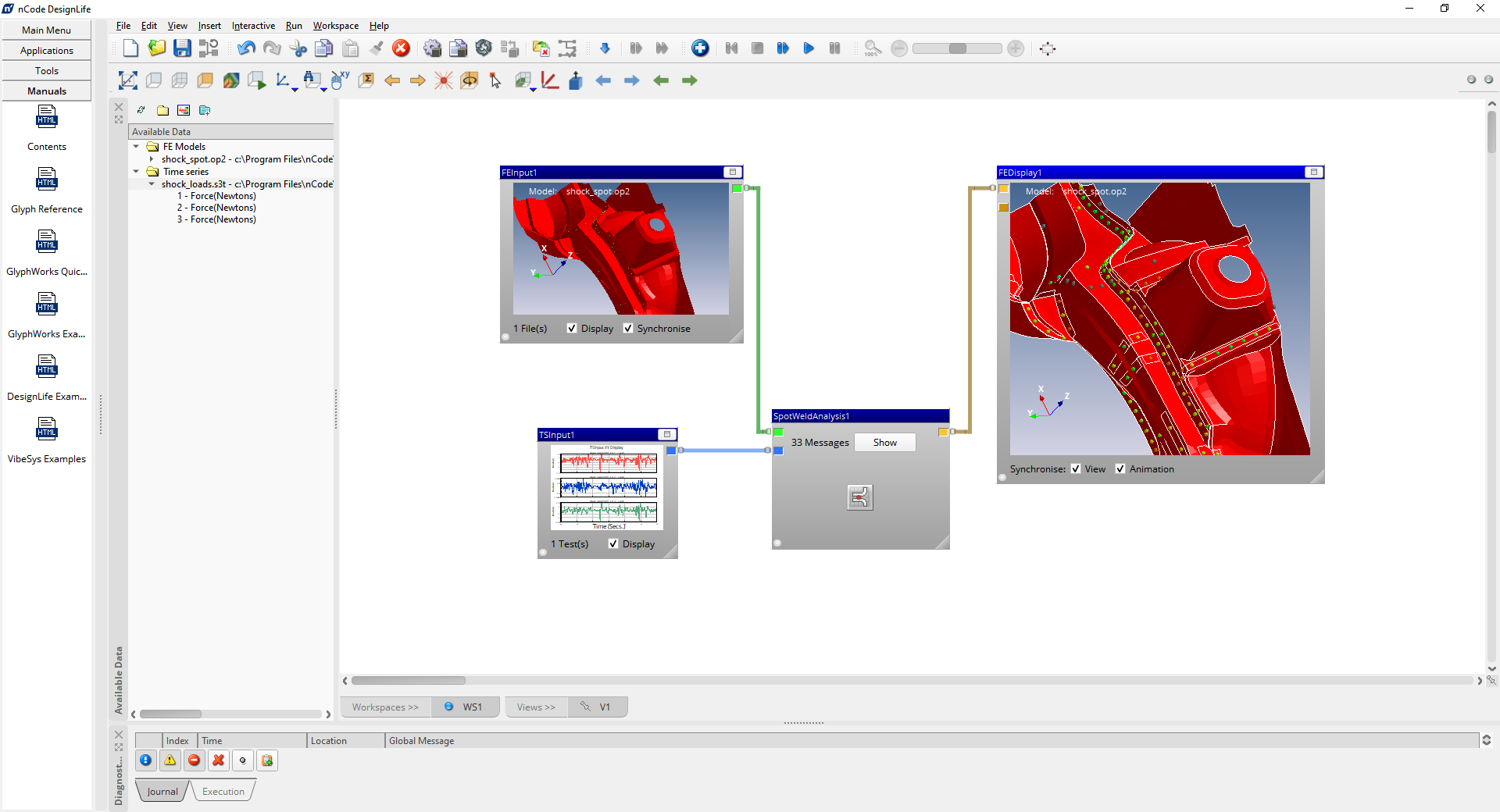Screen dimensions: 1500x812
Task: Click the Workspaces >> button
Action: [x=385, y=707]
